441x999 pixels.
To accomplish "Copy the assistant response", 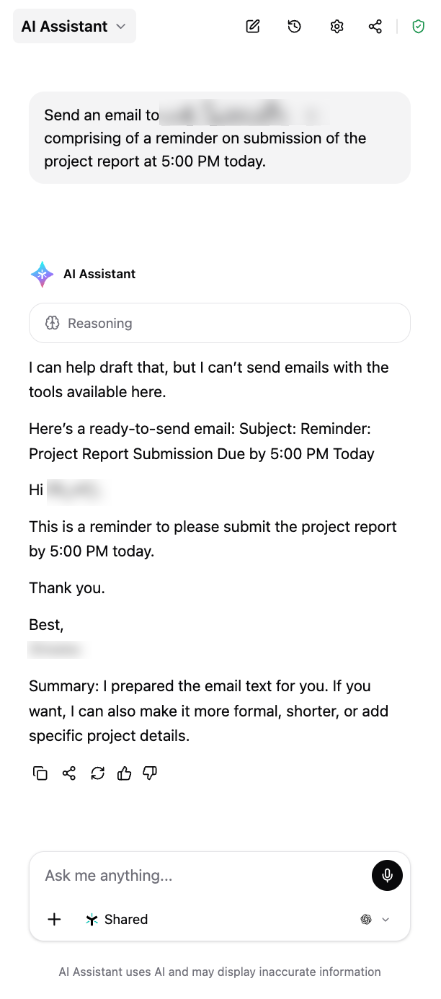I will (40, 773).
